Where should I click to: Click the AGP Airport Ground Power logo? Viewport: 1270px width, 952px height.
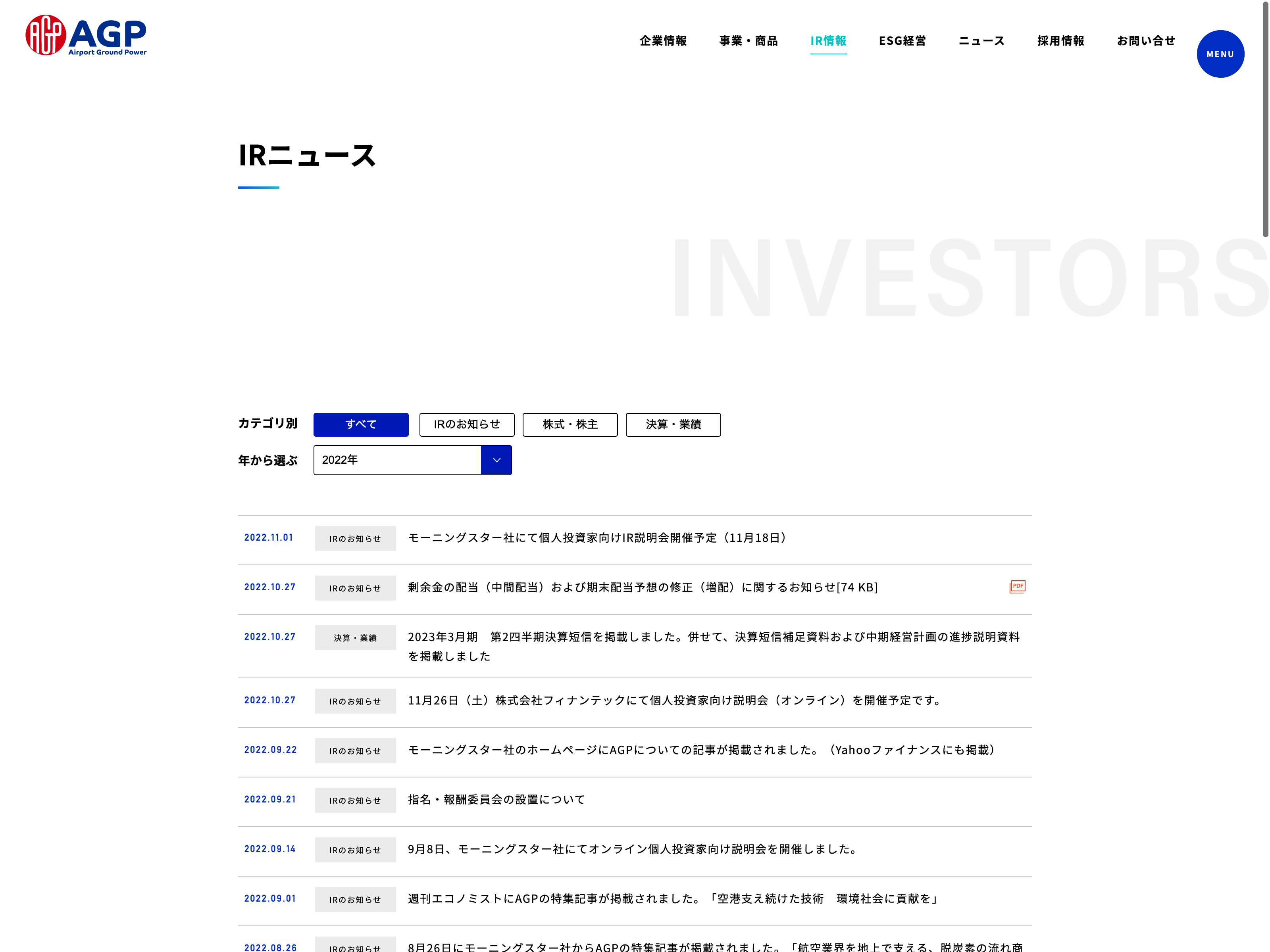pos(86,36)
